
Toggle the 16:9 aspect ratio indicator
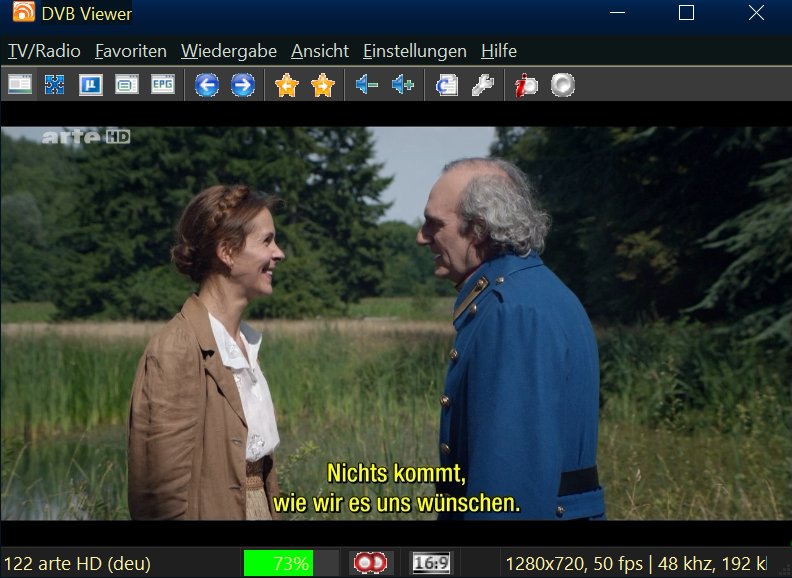click(431, 563)
